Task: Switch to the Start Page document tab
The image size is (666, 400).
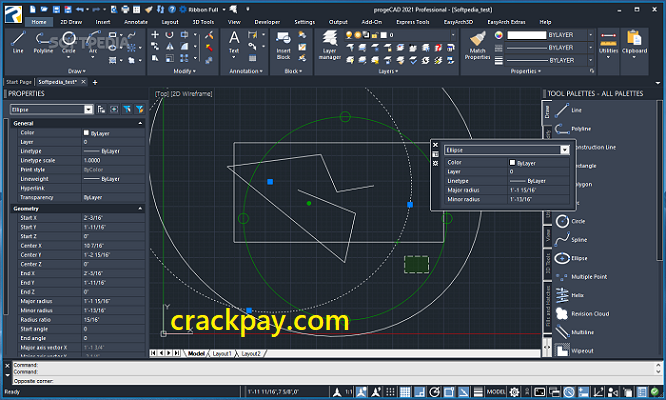Action: (19, 82)
